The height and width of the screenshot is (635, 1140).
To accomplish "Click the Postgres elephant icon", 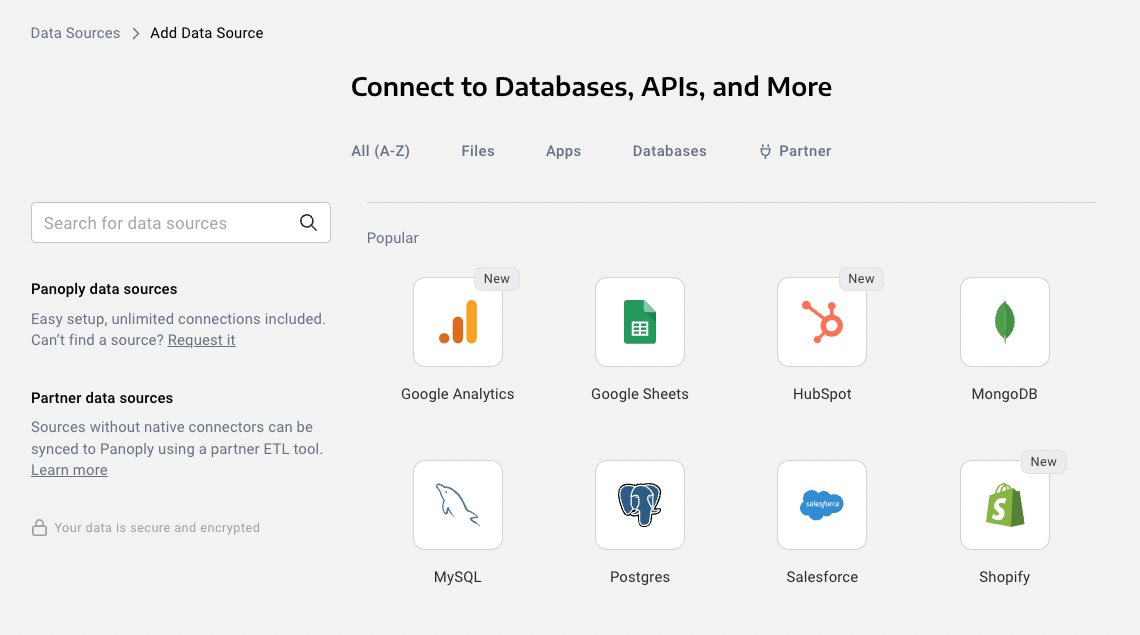I will [640, 505].
